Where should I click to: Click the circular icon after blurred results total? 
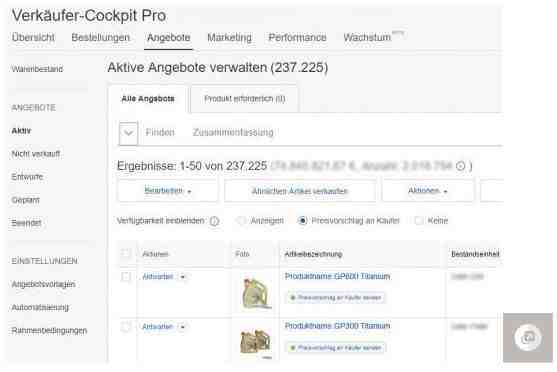click(460, 166)
